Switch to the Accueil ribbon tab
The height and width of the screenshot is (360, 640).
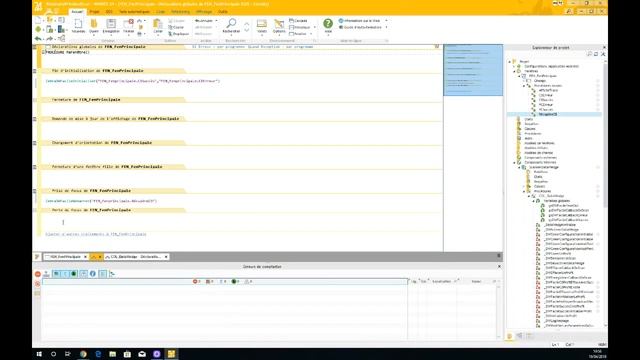click(x=77, y=12)
